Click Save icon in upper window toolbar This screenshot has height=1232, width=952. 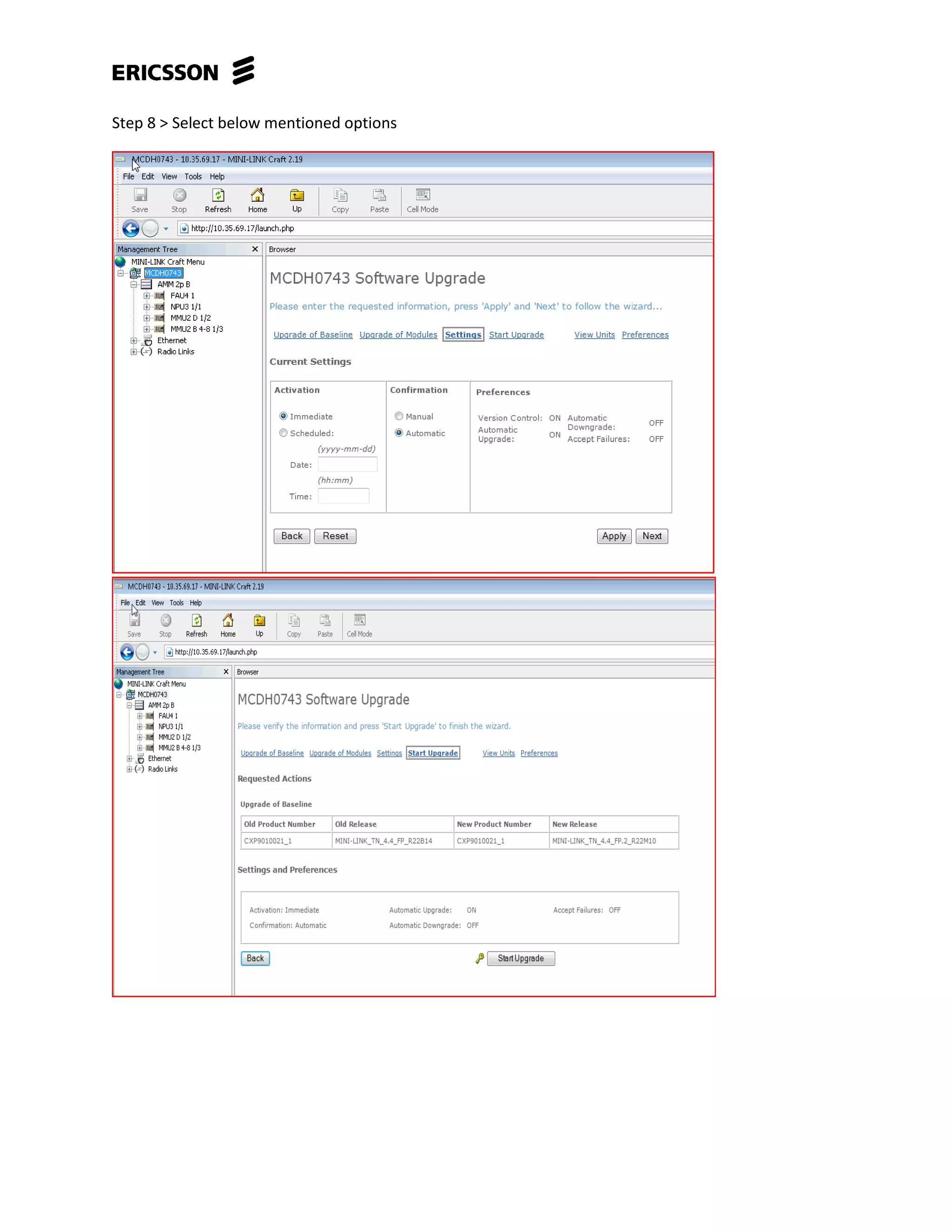tap(140, 195)
